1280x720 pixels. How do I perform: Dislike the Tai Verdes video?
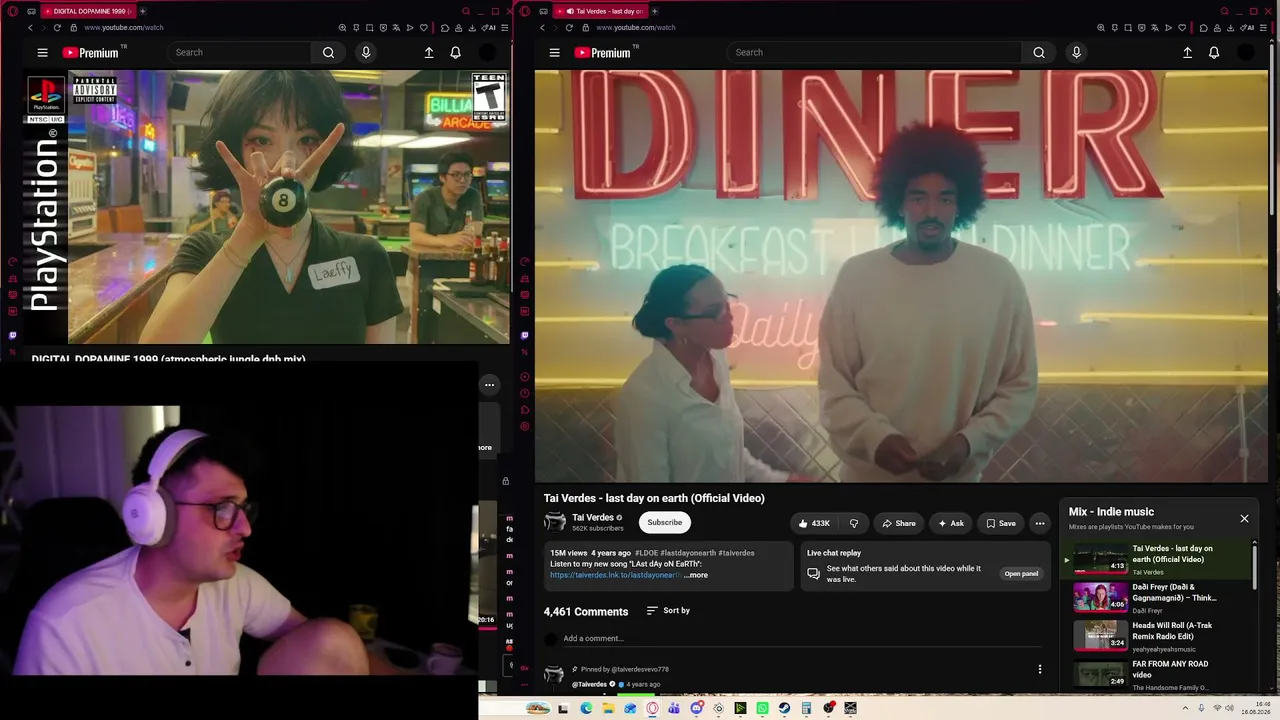tap(853, 523)
